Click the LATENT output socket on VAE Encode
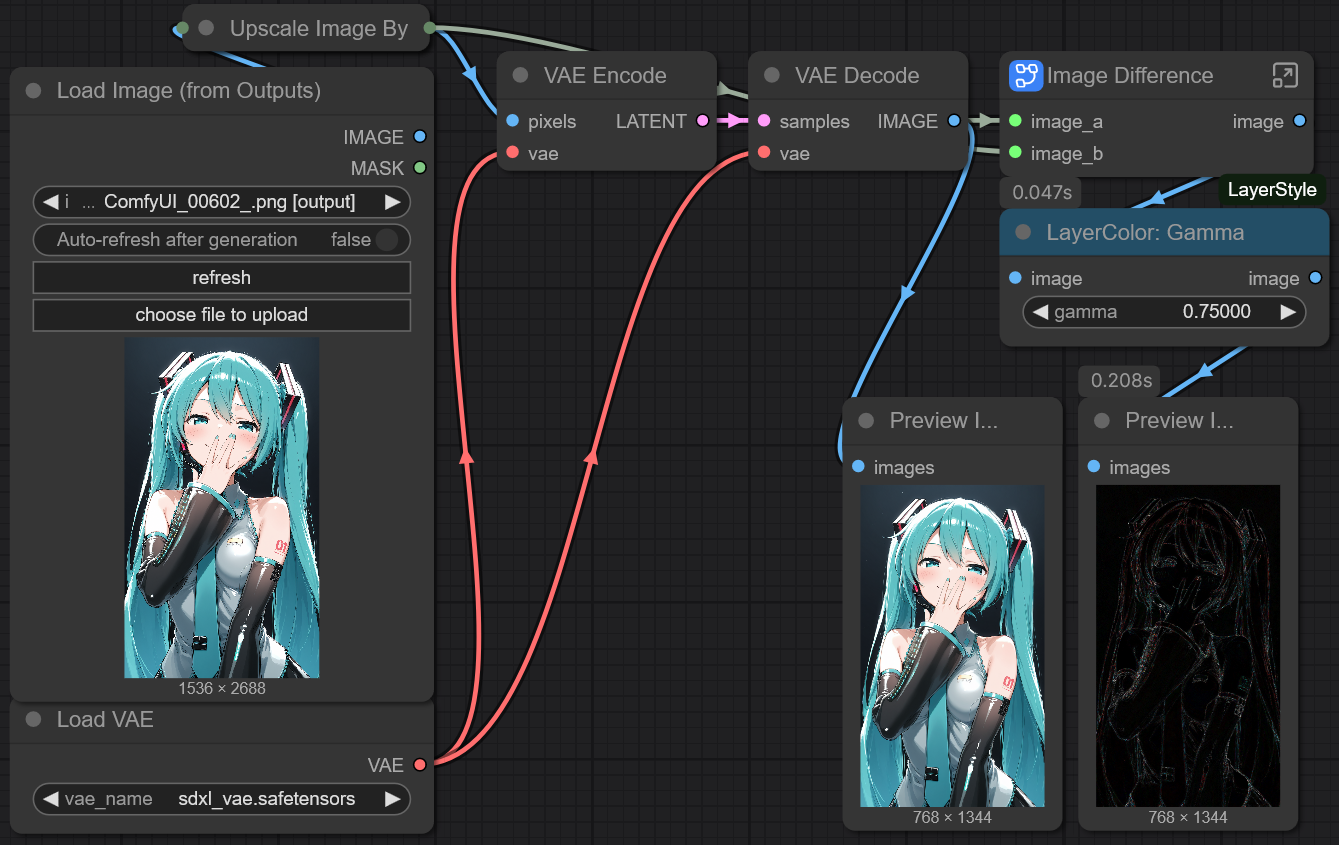Screen dimensions: 1339x845 tap(703, 121)
